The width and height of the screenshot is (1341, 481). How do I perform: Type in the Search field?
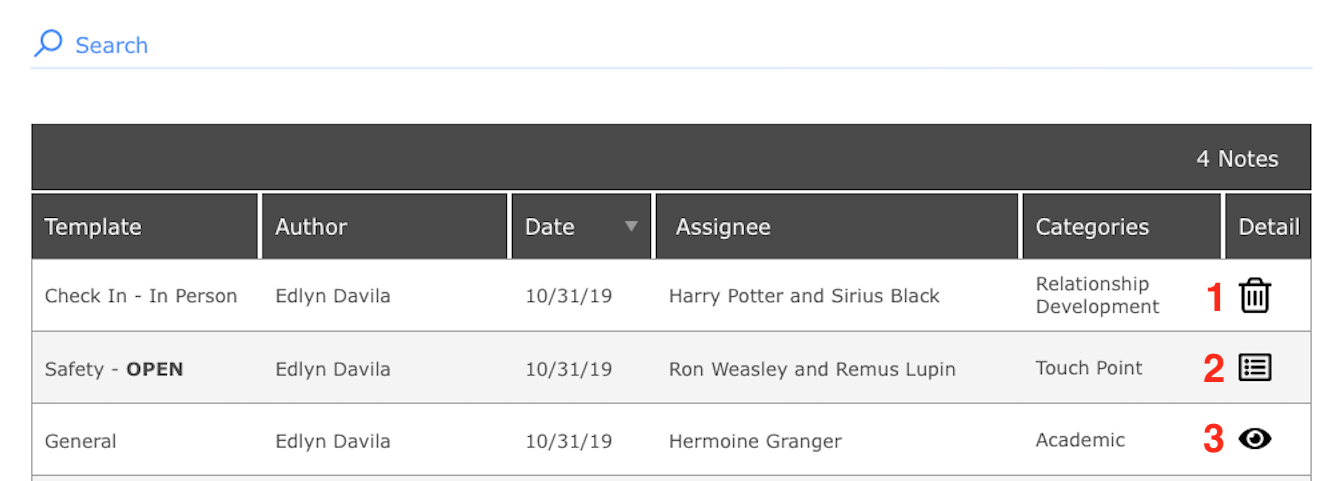(600, 45)
